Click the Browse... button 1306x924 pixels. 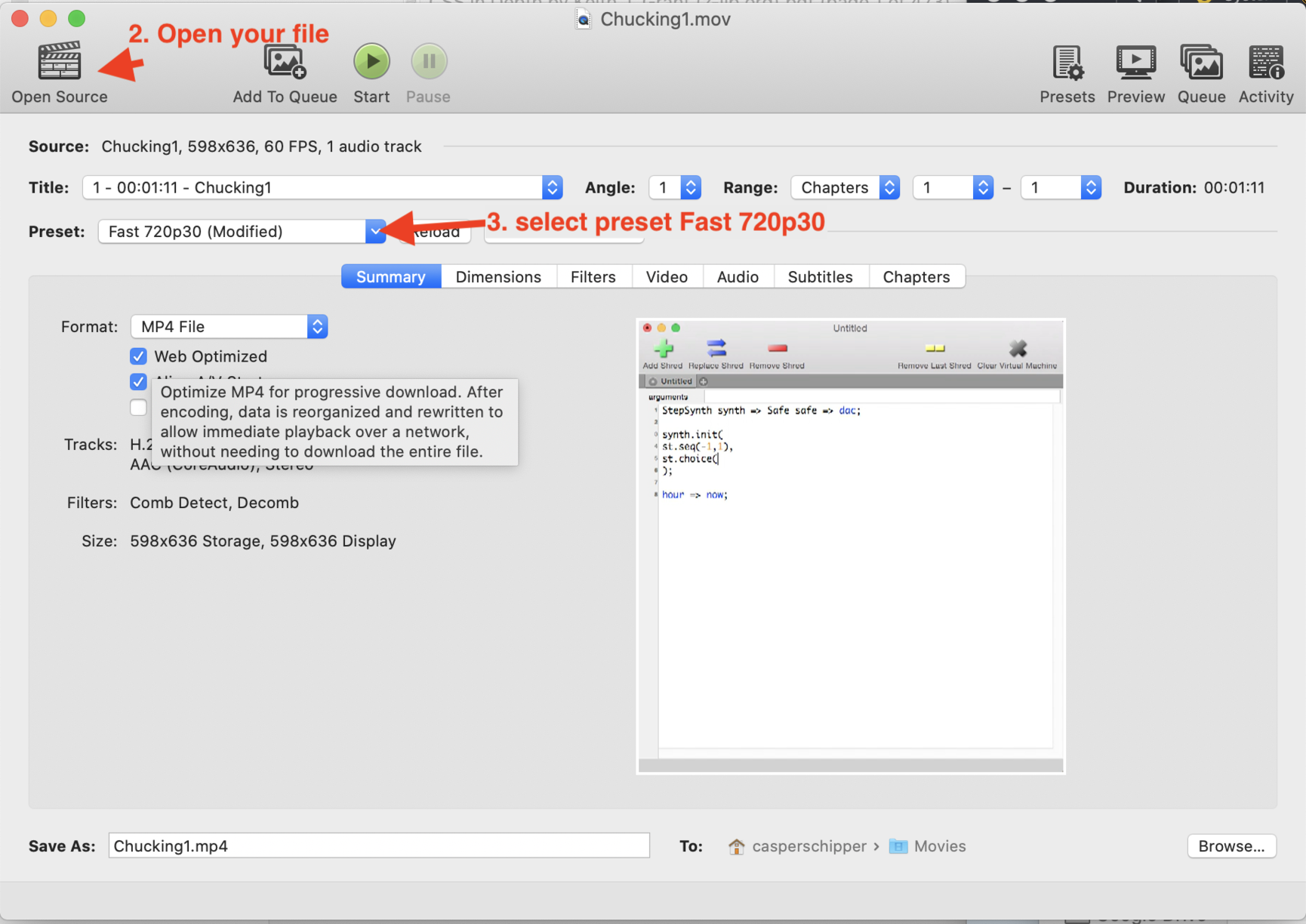[x=1231, y=846]
